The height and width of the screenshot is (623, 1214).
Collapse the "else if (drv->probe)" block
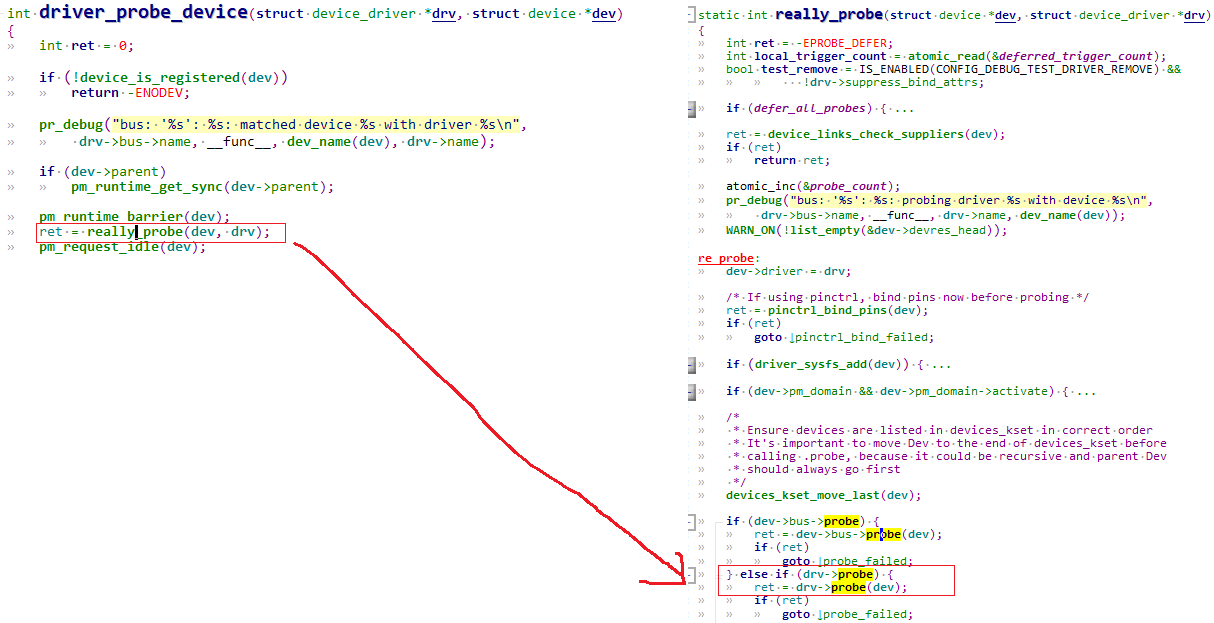click(x=691, y=575)
